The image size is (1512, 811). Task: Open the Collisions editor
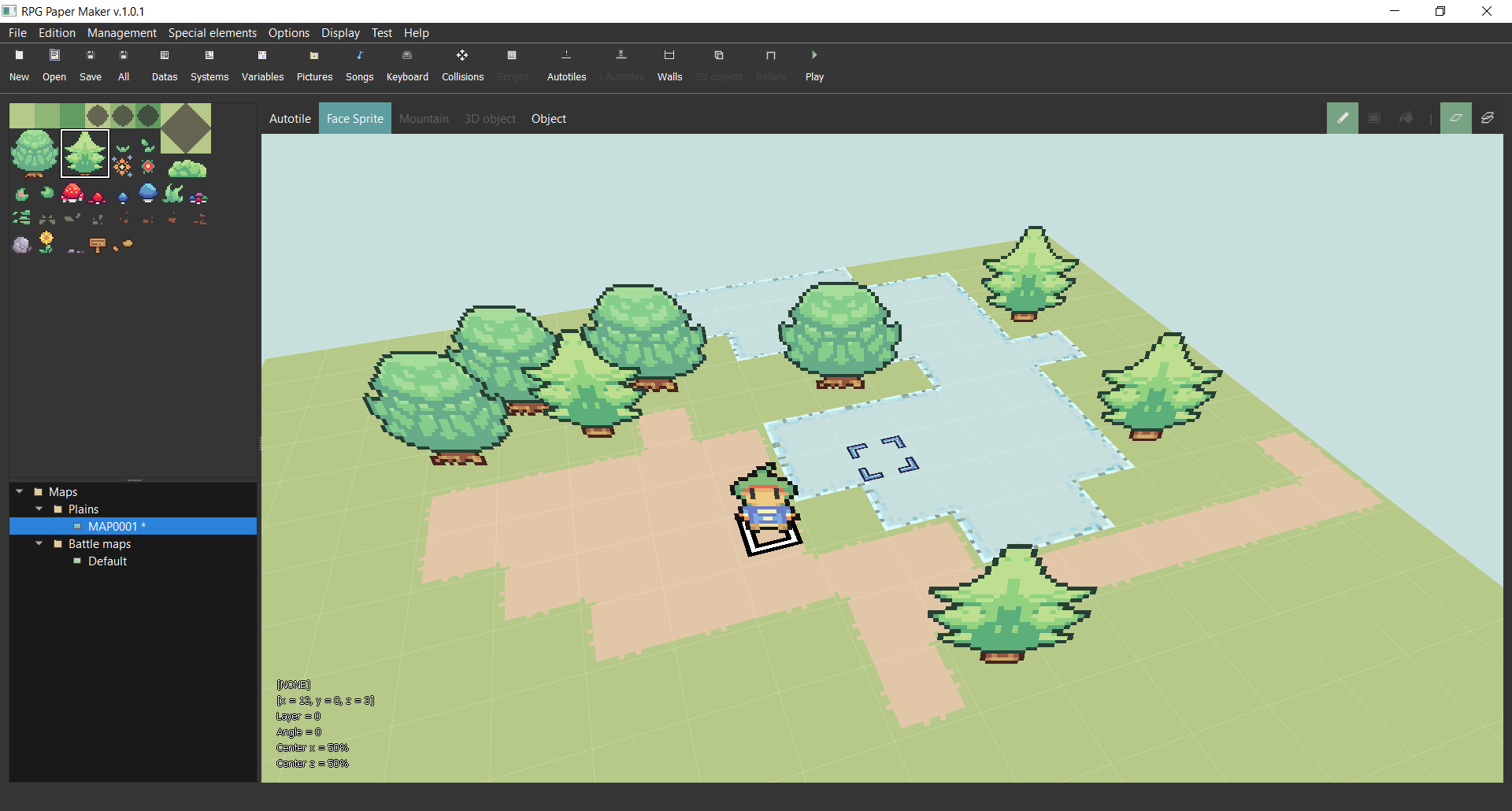point(462,65)
